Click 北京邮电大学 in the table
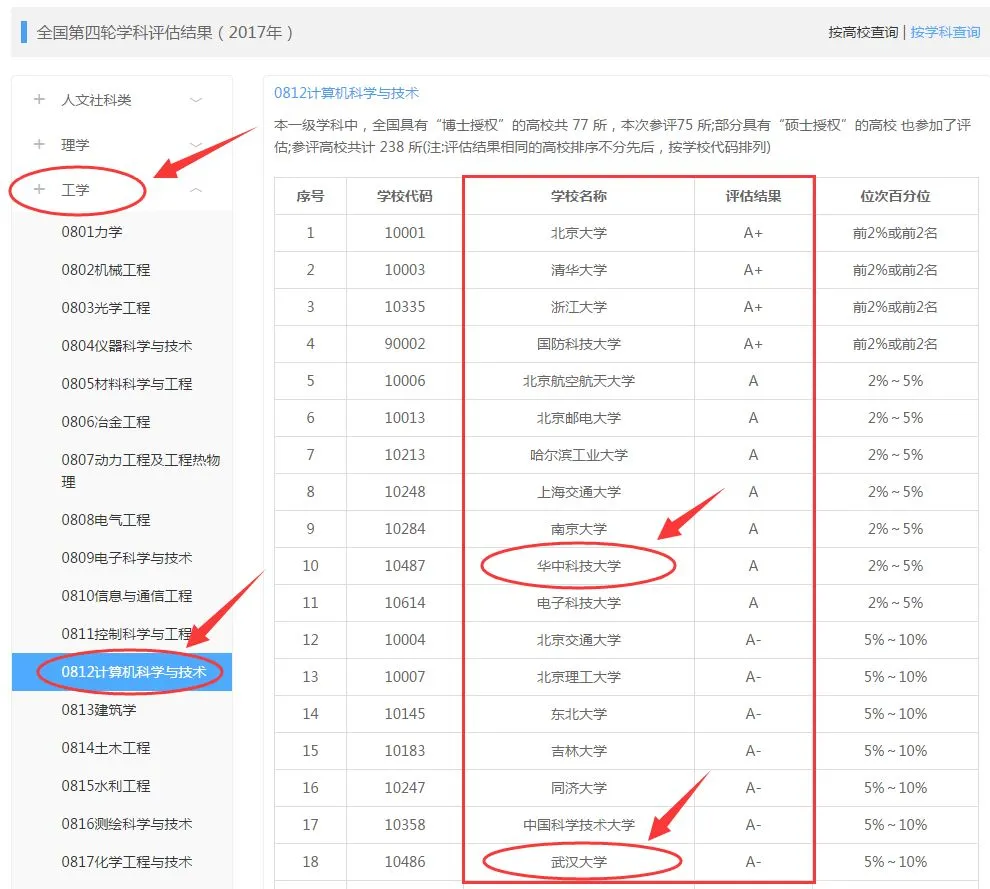The width and height of the screenshot is (990, 889). (578, 417)
